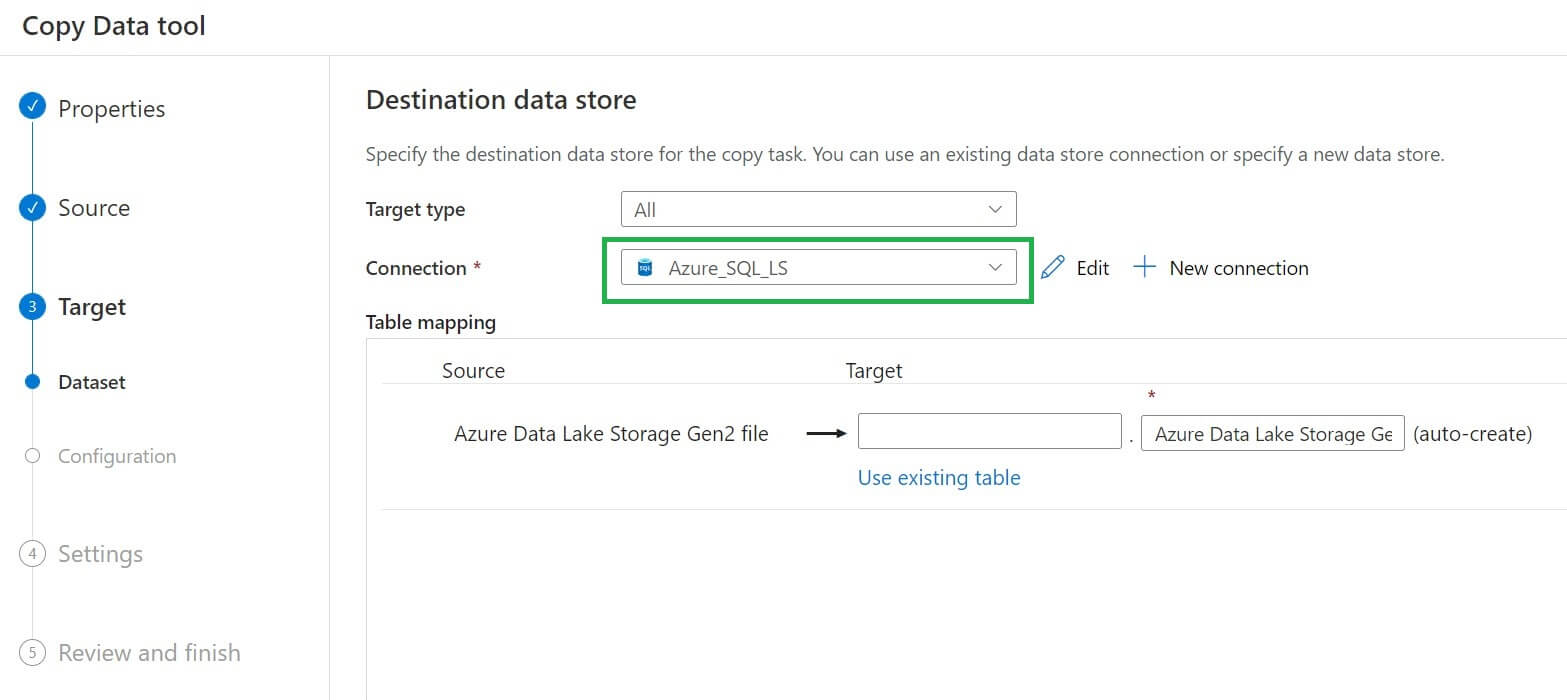This screenshot has height=700, width=1567.
Task: Click the New connection button
Action: click(x=1238, y=268)
